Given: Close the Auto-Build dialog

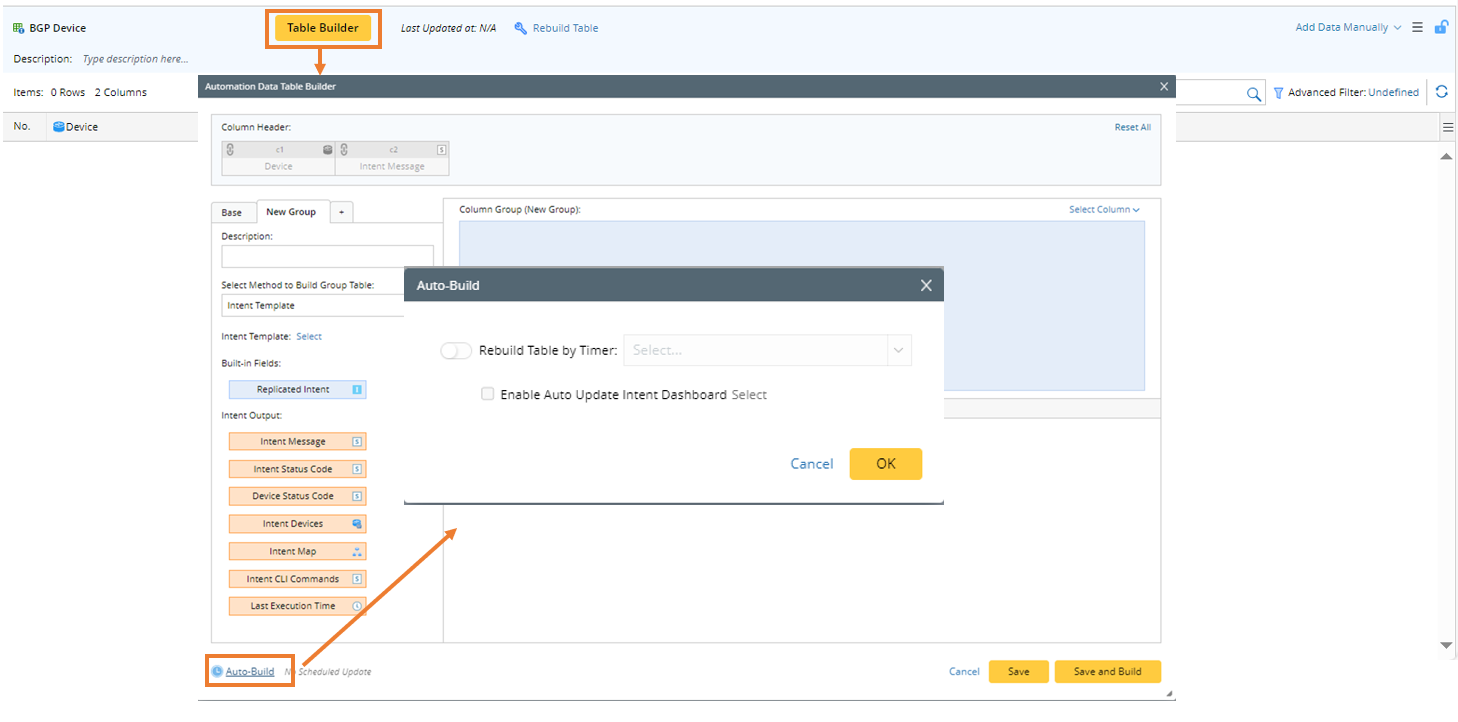Looking at the screenshot, I should click(x=926, y=286).
